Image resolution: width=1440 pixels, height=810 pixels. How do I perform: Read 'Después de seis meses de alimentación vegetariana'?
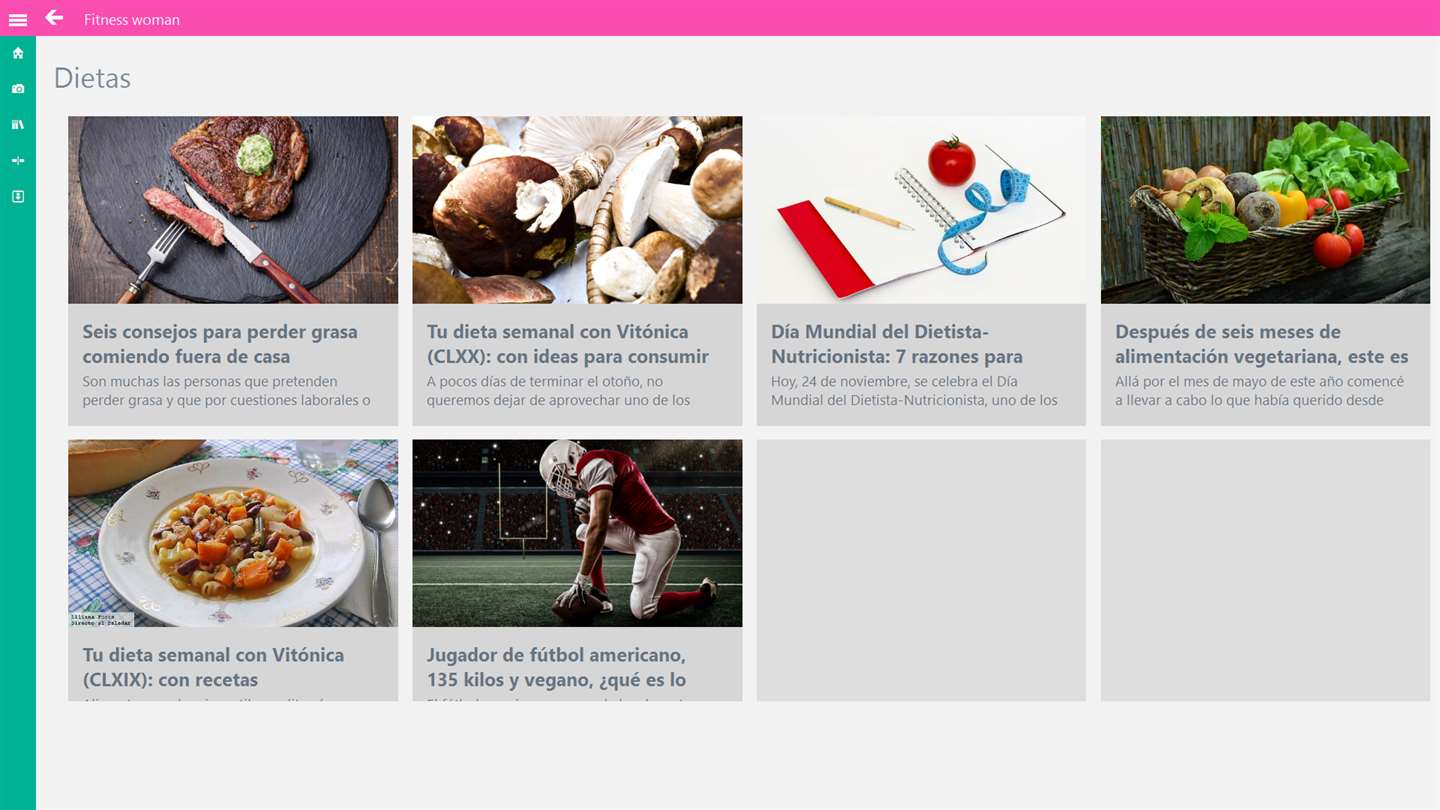pos(1262,344)
